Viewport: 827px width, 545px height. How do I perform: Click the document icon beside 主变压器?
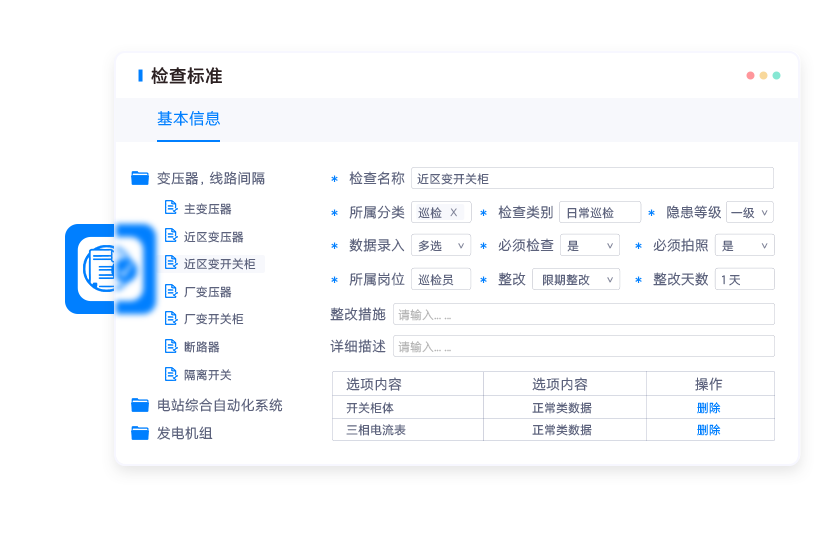170,208
